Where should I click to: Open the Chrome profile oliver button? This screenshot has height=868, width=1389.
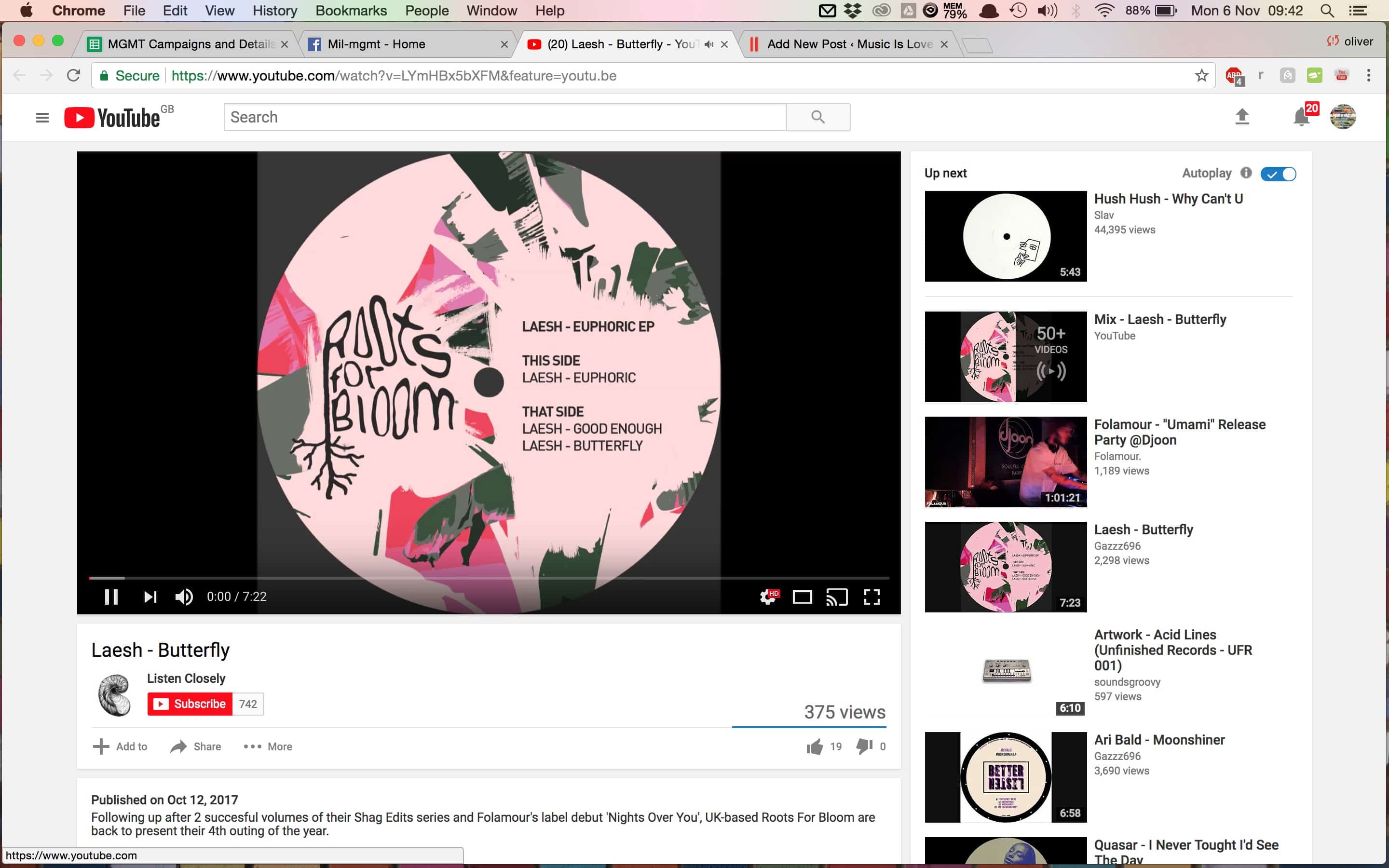click(x=1350, y=41)
